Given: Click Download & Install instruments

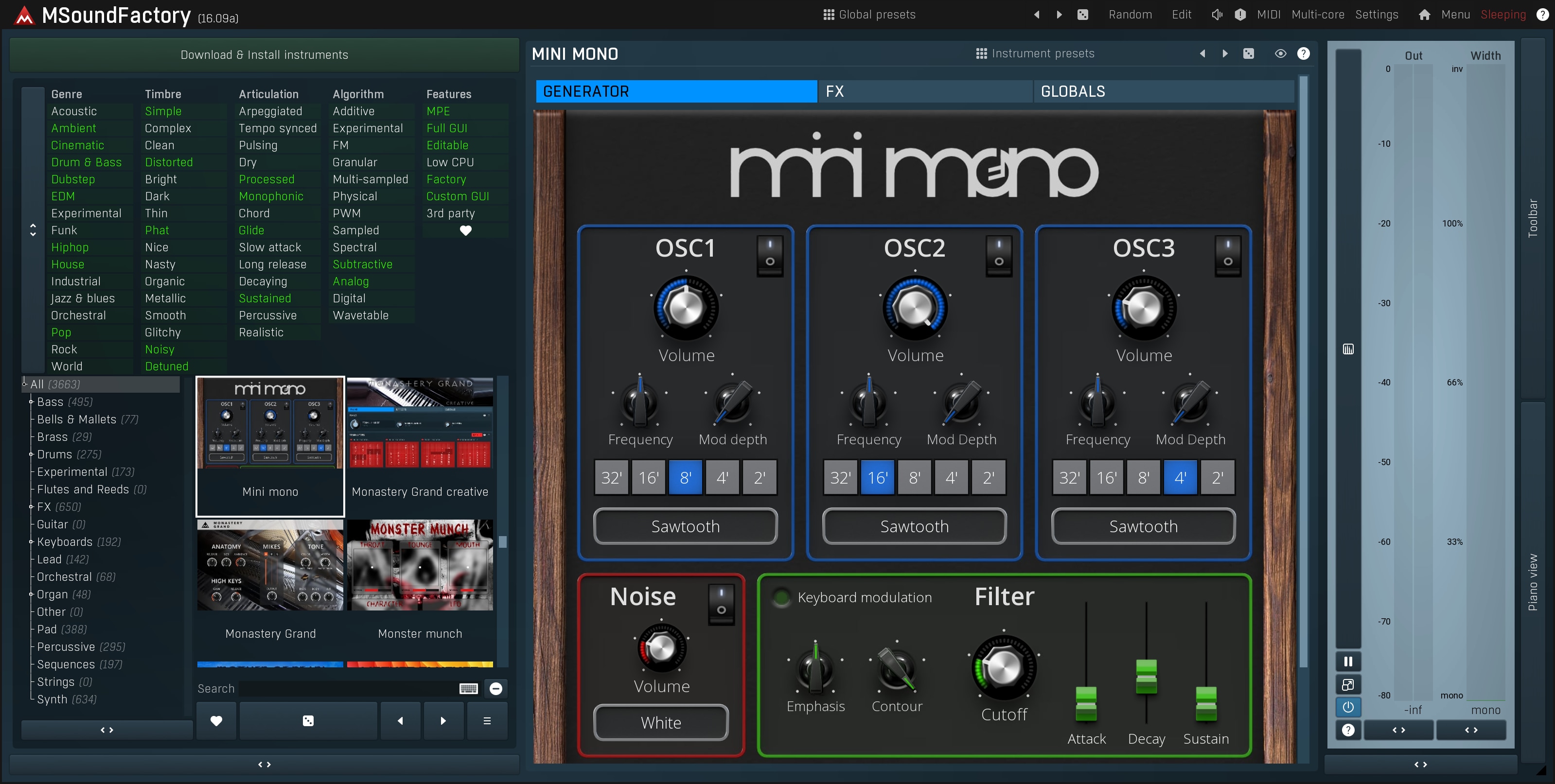Looking at the screenshot, I should (265, 55).
